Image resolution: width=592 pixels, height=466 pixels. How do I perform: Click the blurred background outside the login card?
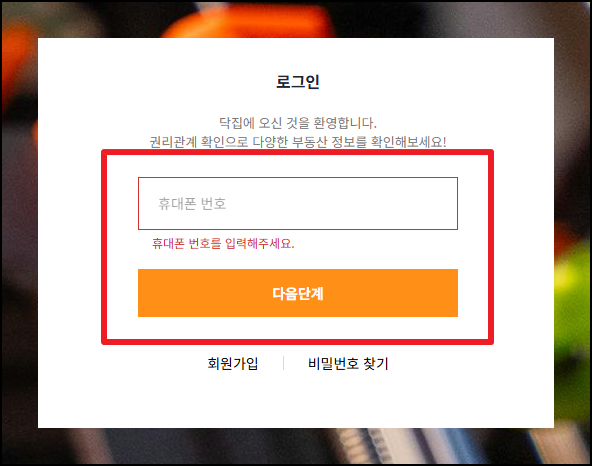pyautogui.click(x=19, y=227)
